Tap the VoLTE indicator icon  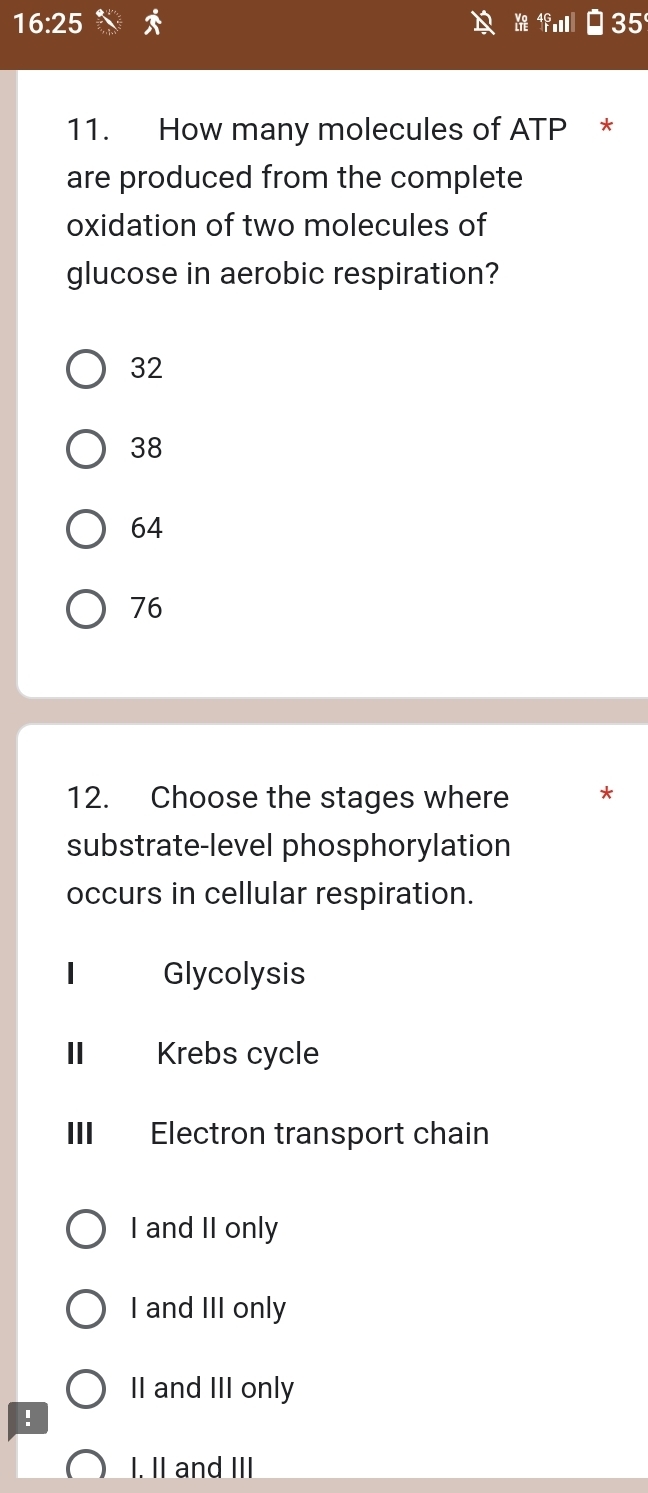(x=521, y=22)
